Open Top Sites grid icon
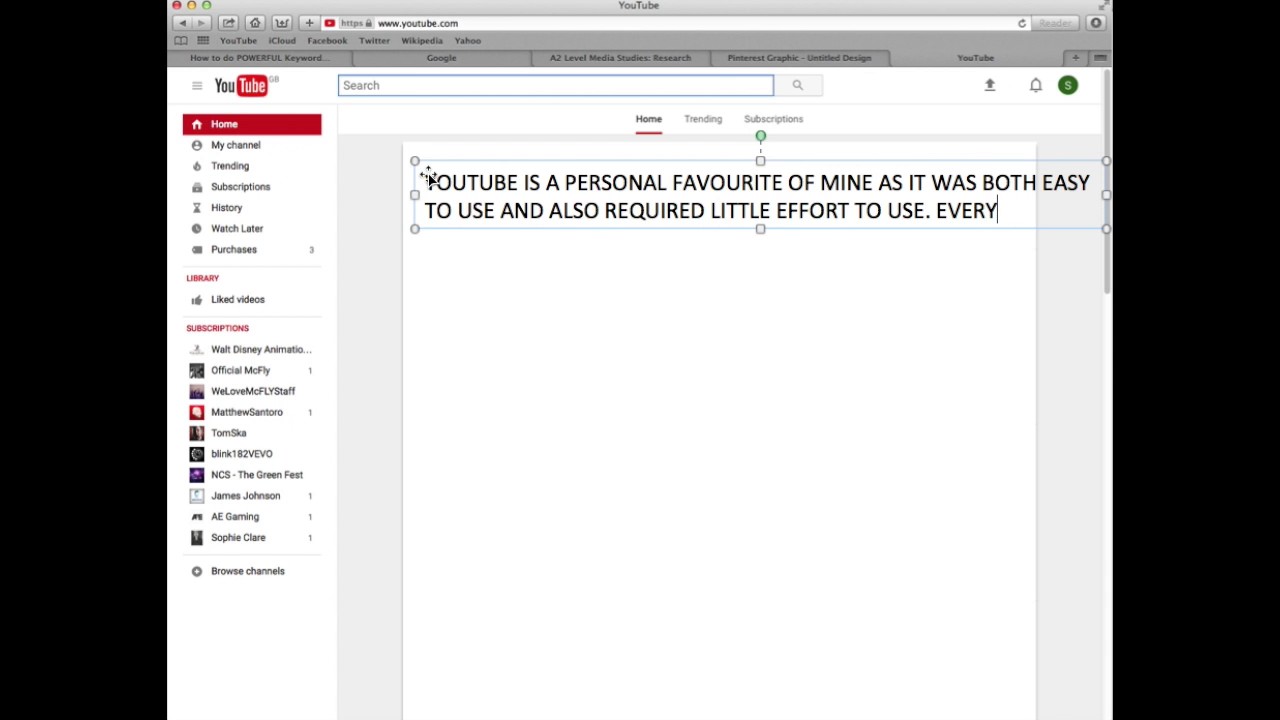The image size is (1280, 720). tap(203, 41)
